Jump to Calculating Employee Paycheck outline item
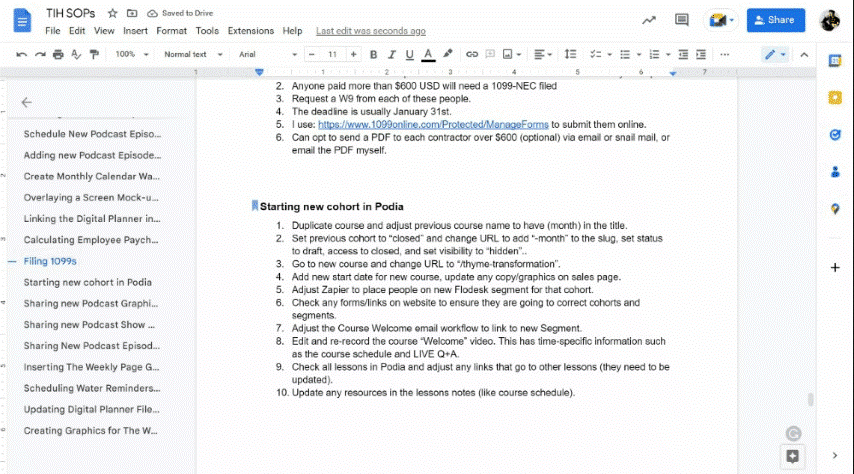 (x=91, y=240)
